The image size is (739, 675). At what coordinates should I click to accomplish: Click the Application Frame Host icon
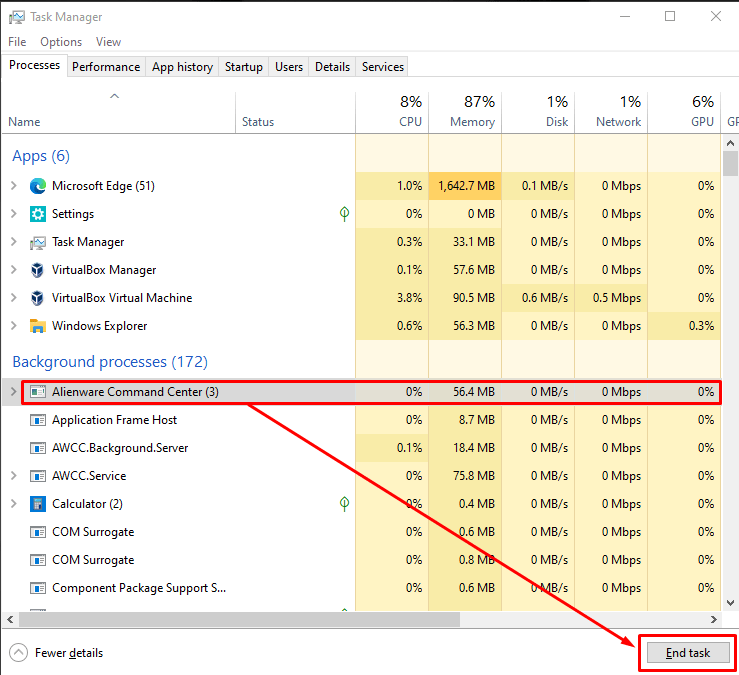click(x=38, y=420)
